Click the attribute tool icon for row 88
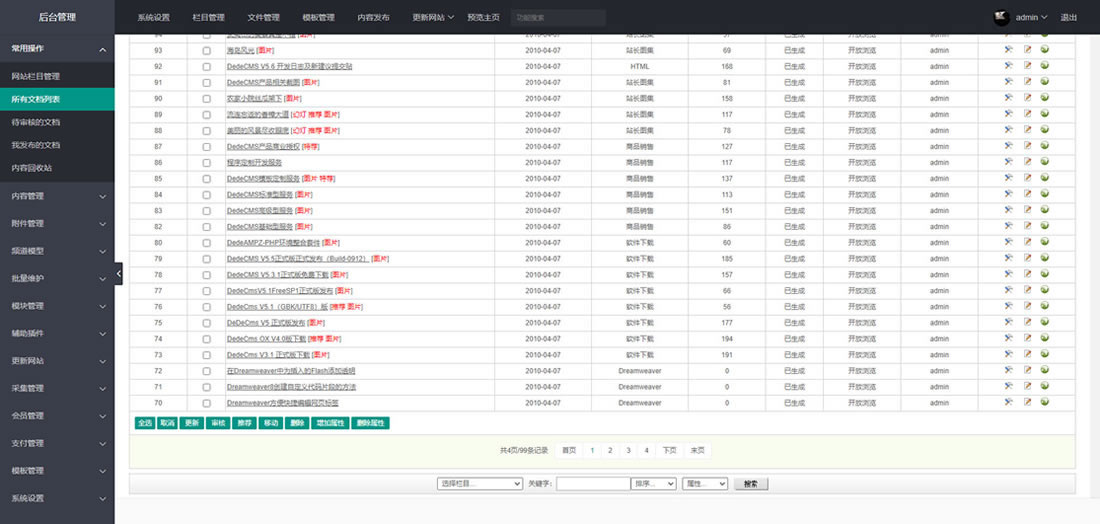This screenshot has height=524, width=1100. (x=1009, y=130)
